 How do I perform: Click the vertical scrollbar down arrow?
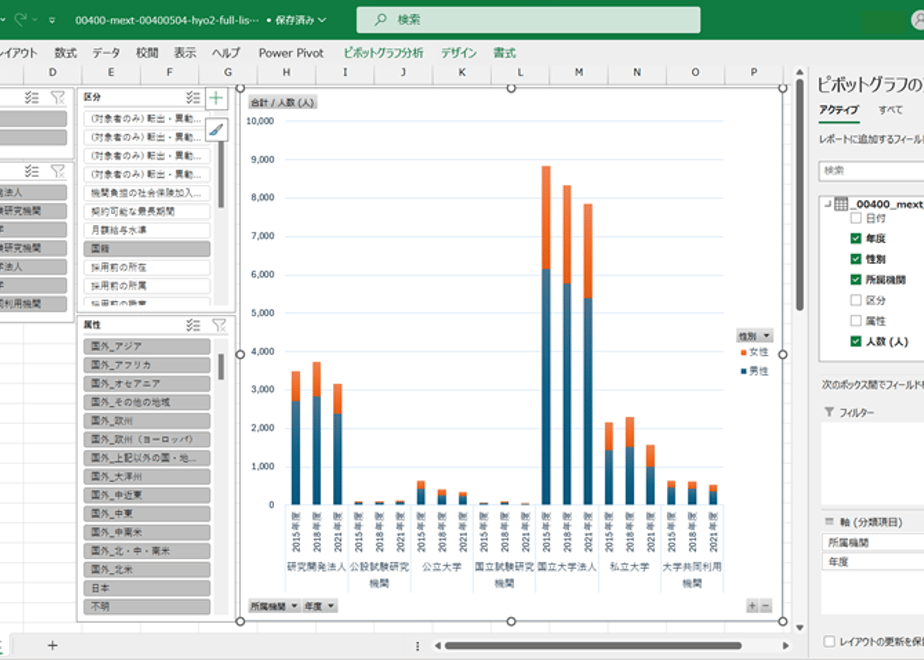click(800, 628)
